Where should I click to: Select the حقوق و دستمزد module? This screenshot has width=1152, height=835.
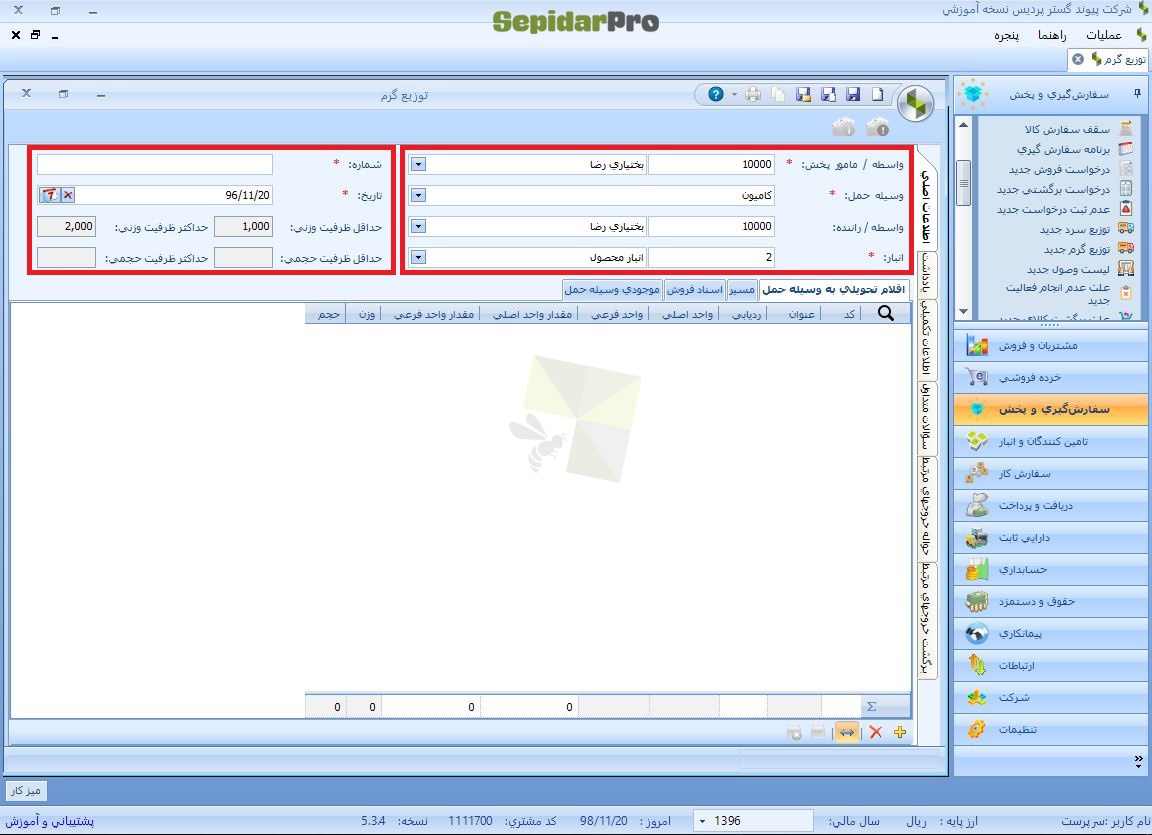(x=1051, y=601)
